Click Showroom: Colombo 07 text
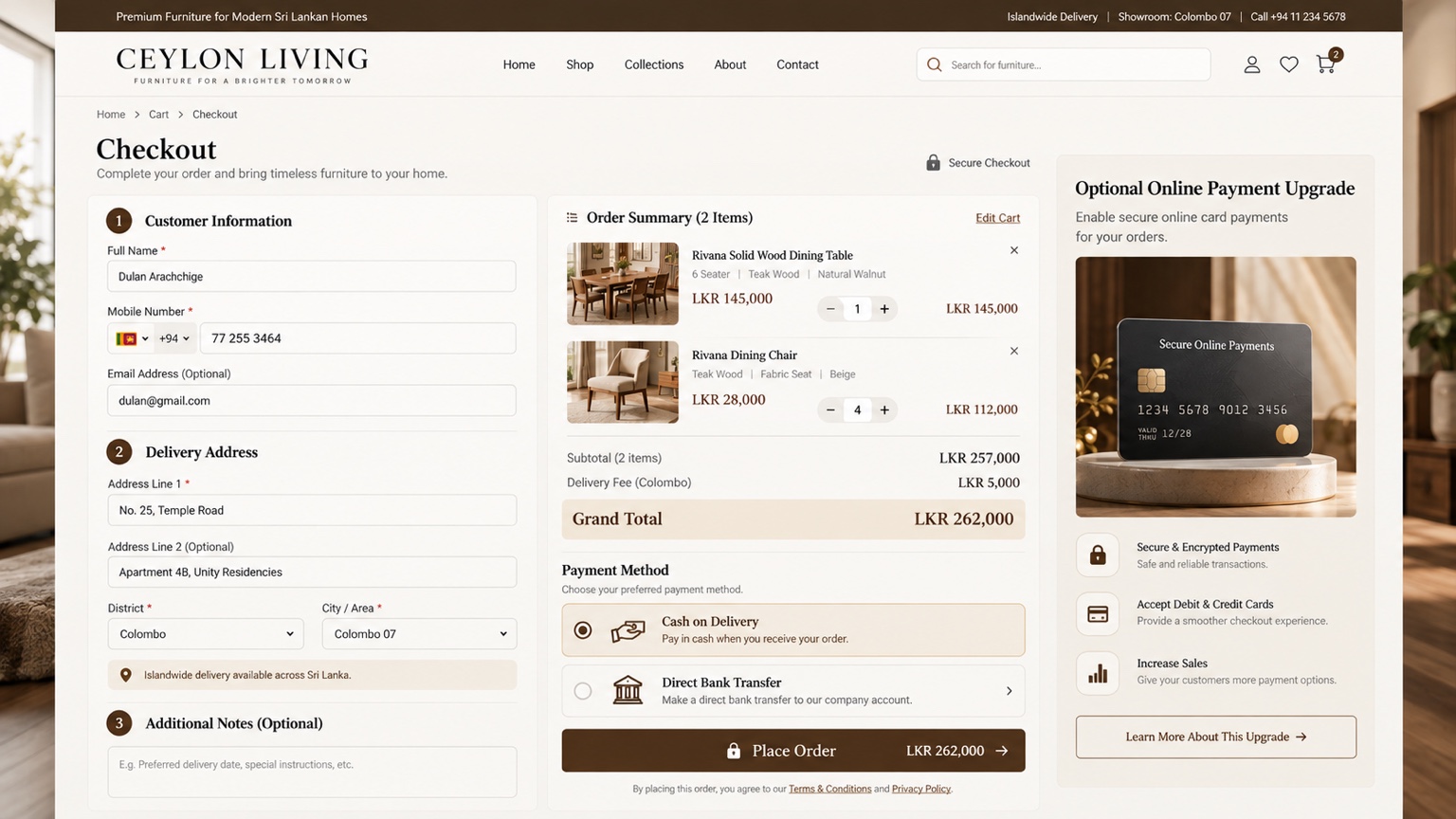The width and height of the screenshot is (1456, 819). [1174, 16]
